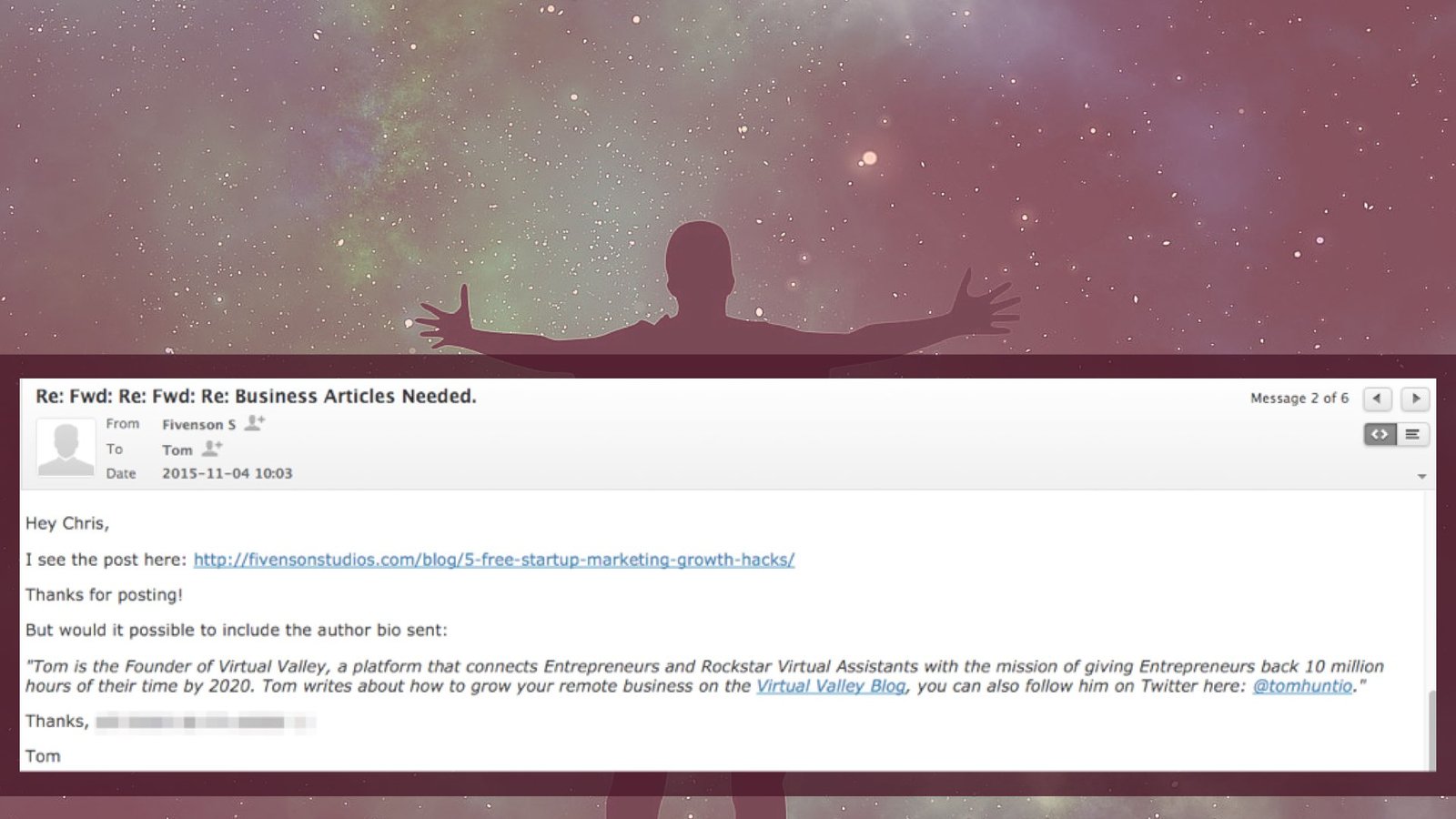Add Fivenson S to contacts icon
This screenshot has height=819, width=1456.
(x=255, y=423)
